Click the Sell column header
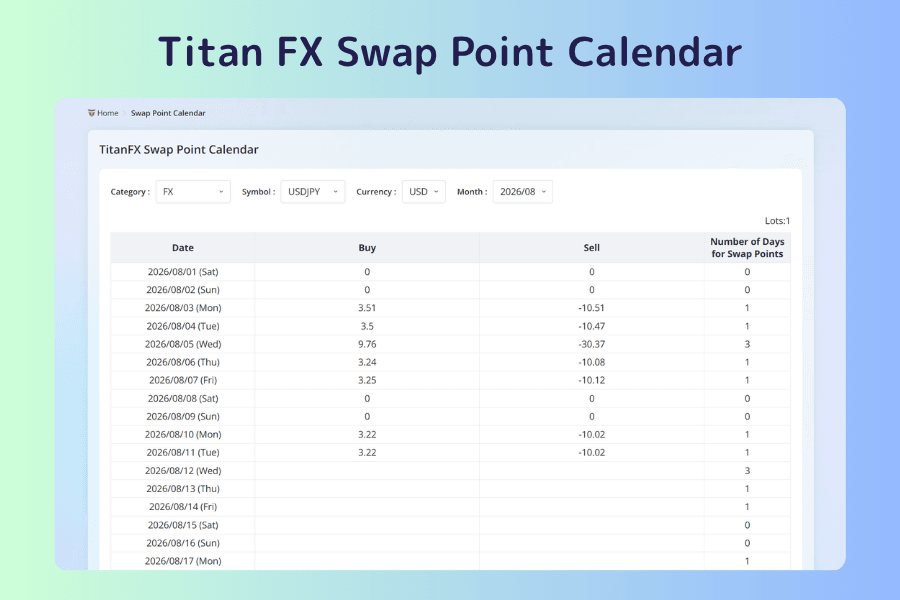This screenshot has width=900, height=600. [592, 248]
